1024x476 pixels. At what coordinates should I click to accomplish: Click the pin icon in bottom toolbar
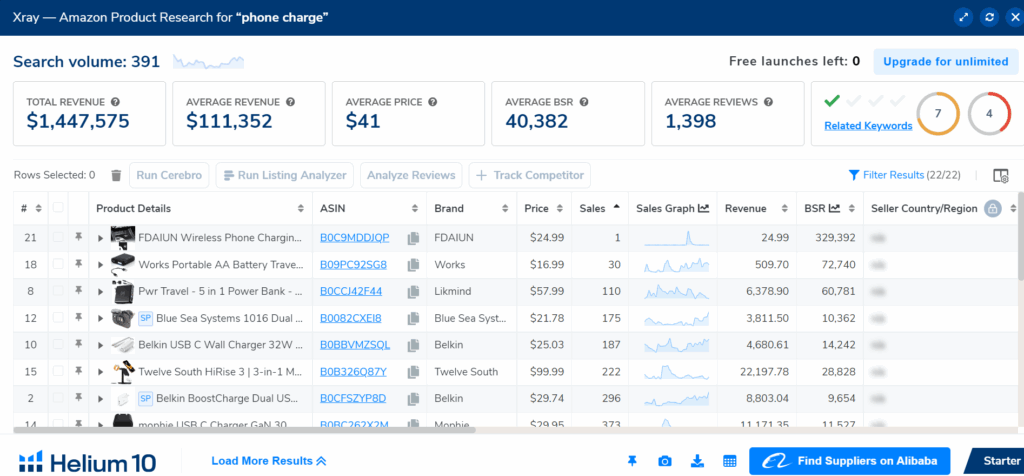(632, 461)
